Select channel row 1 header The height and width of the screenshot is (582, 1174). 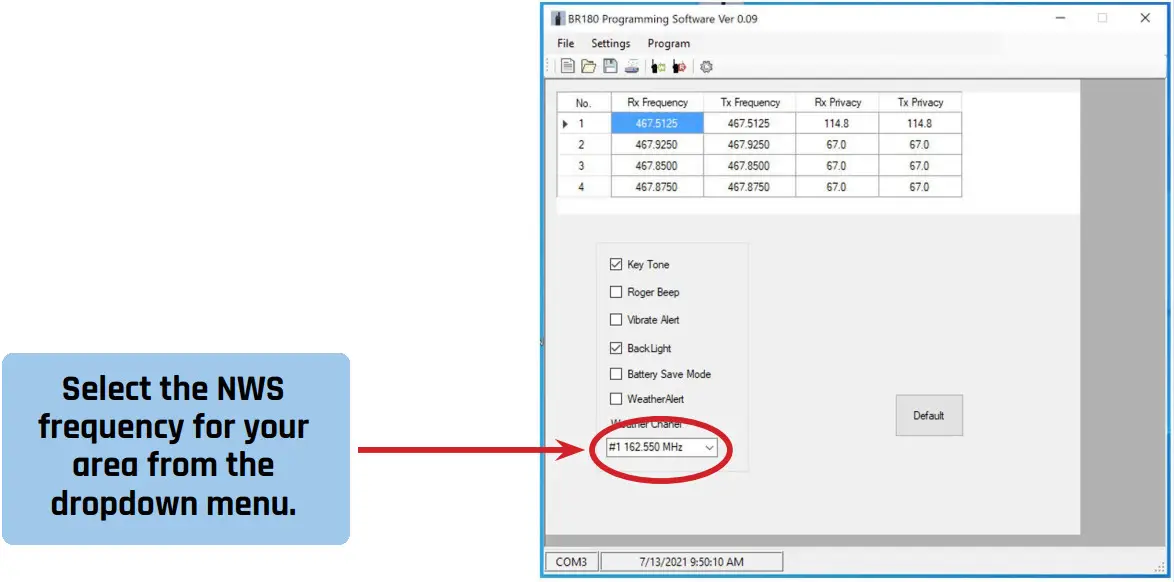(x=584, y=124)
